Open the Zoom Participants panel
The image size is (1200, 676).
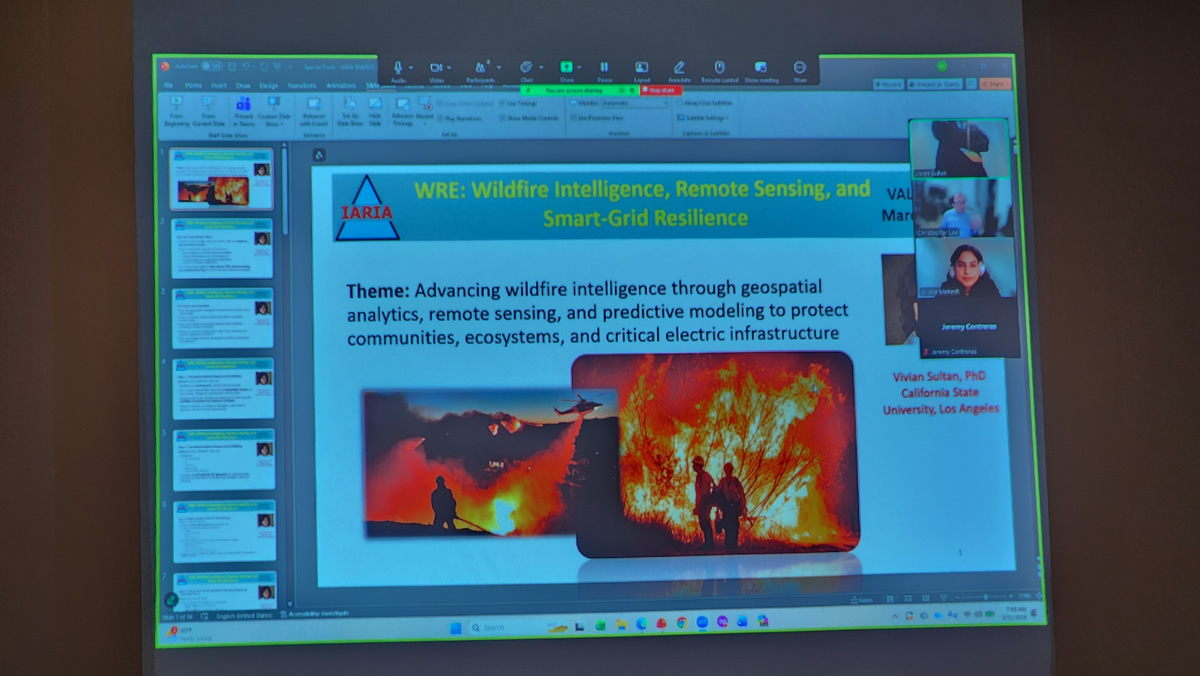point(480,68)
